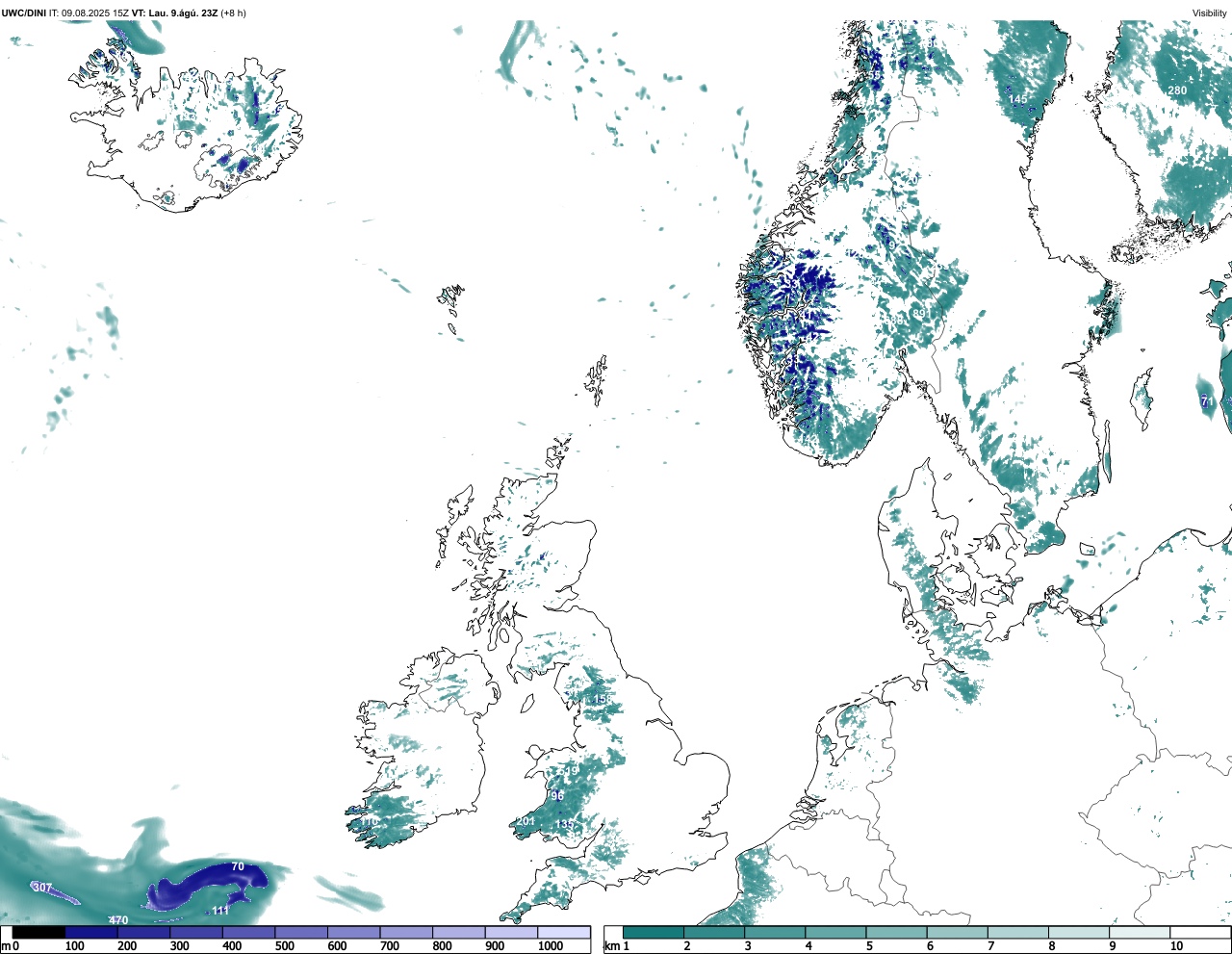Screen dimensions: 1232x954
Task: Click the 600–700 m legend swatch
Action: click(x=354, y=932)
